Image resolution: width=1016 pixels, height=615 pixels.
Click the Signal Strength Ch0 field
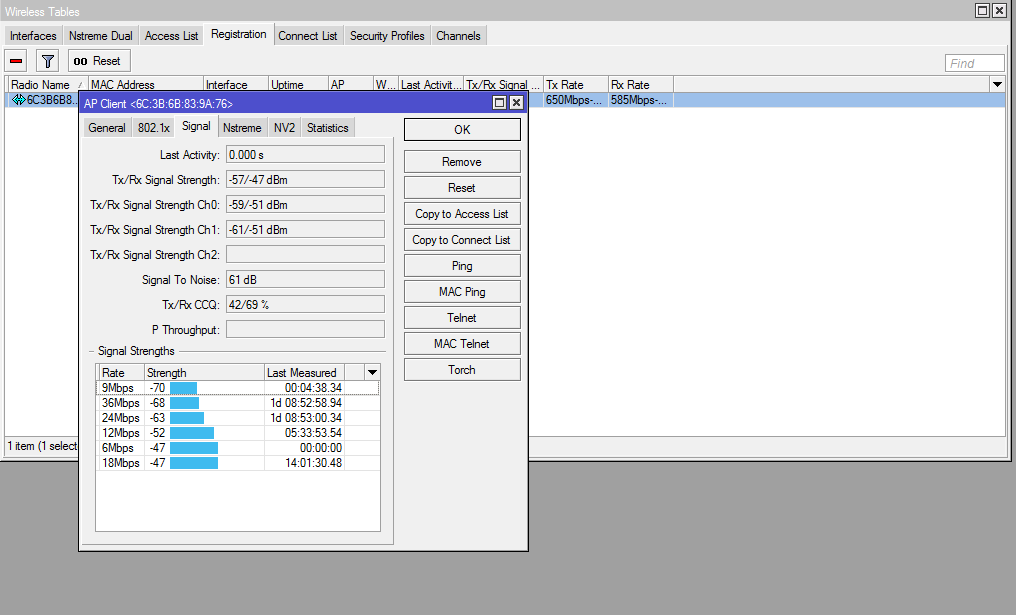pos(305,205)
